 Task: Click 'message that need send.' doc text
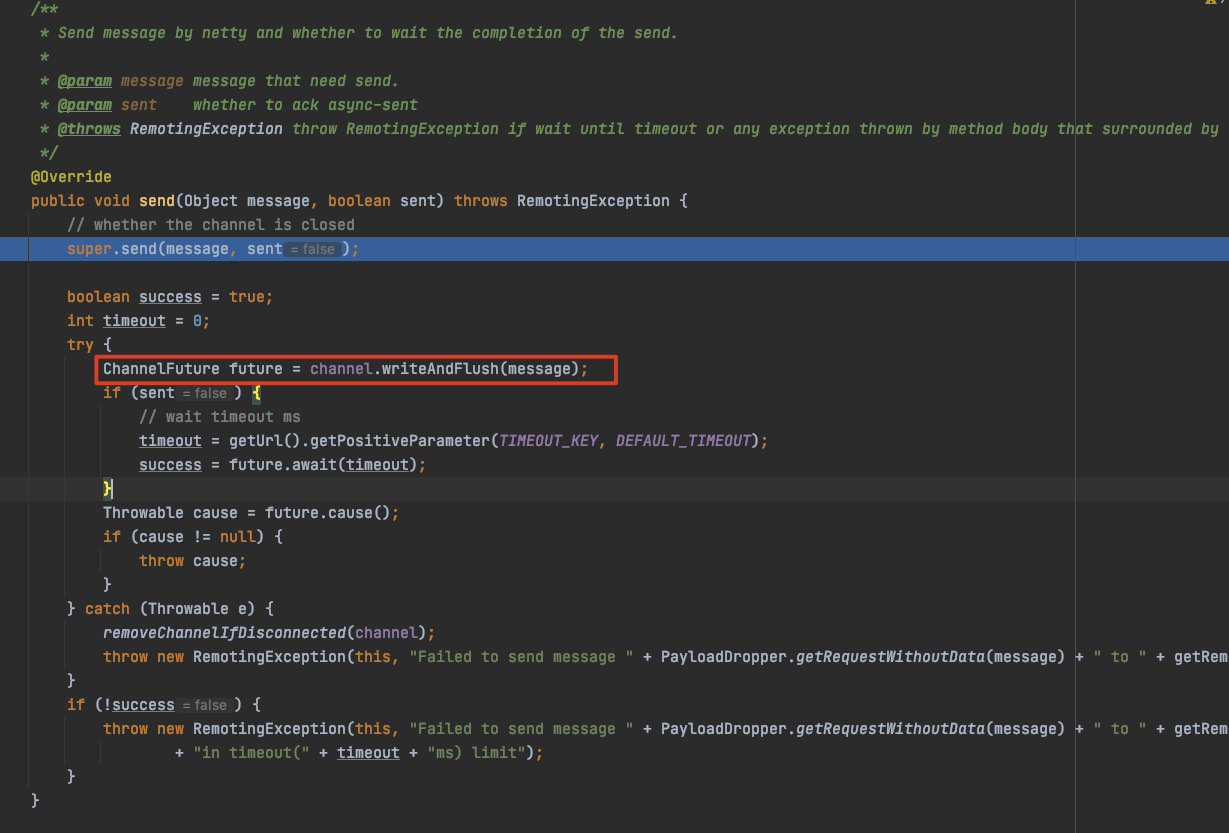pos(296,81)
